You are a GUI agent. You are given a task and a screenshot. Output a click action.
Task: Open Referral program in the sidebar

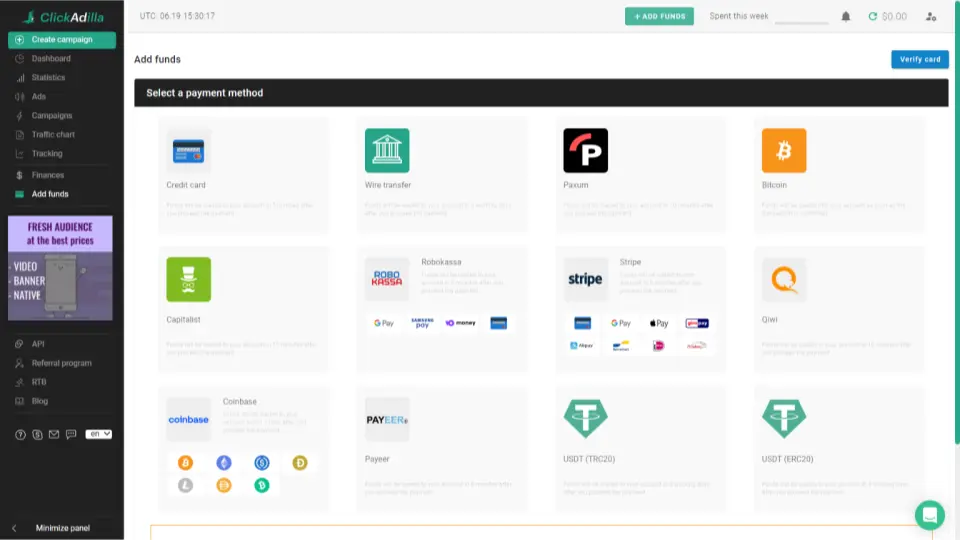click(62, 363)
